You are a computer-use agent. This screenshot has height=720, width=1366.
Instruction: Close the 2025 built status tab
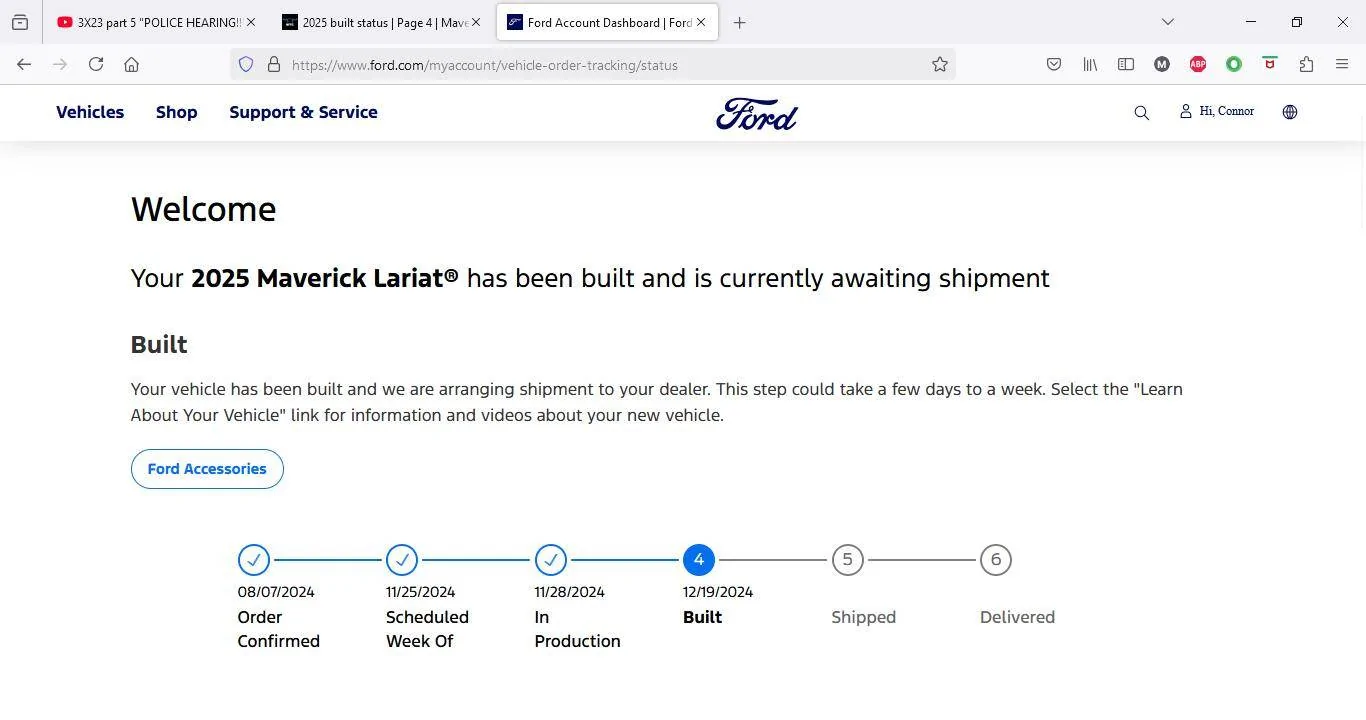tap(476, 22)
